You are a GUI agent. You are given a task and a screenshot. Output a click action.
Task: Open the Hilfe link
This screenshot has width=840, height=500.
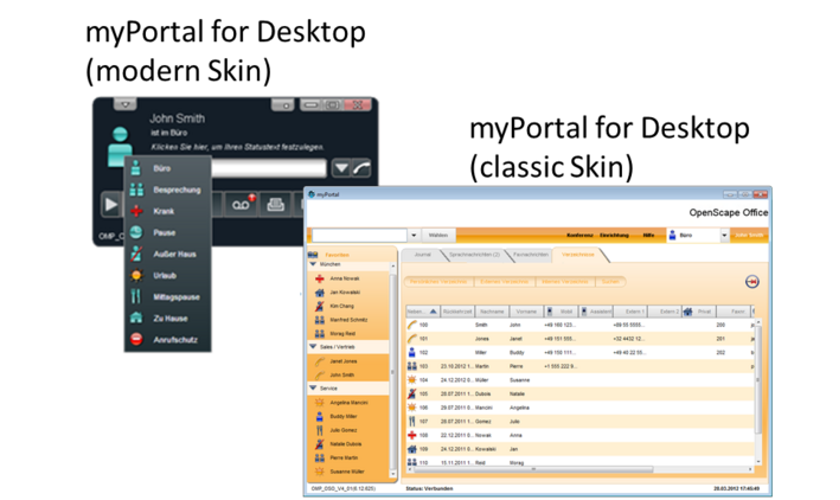(649, 235)
